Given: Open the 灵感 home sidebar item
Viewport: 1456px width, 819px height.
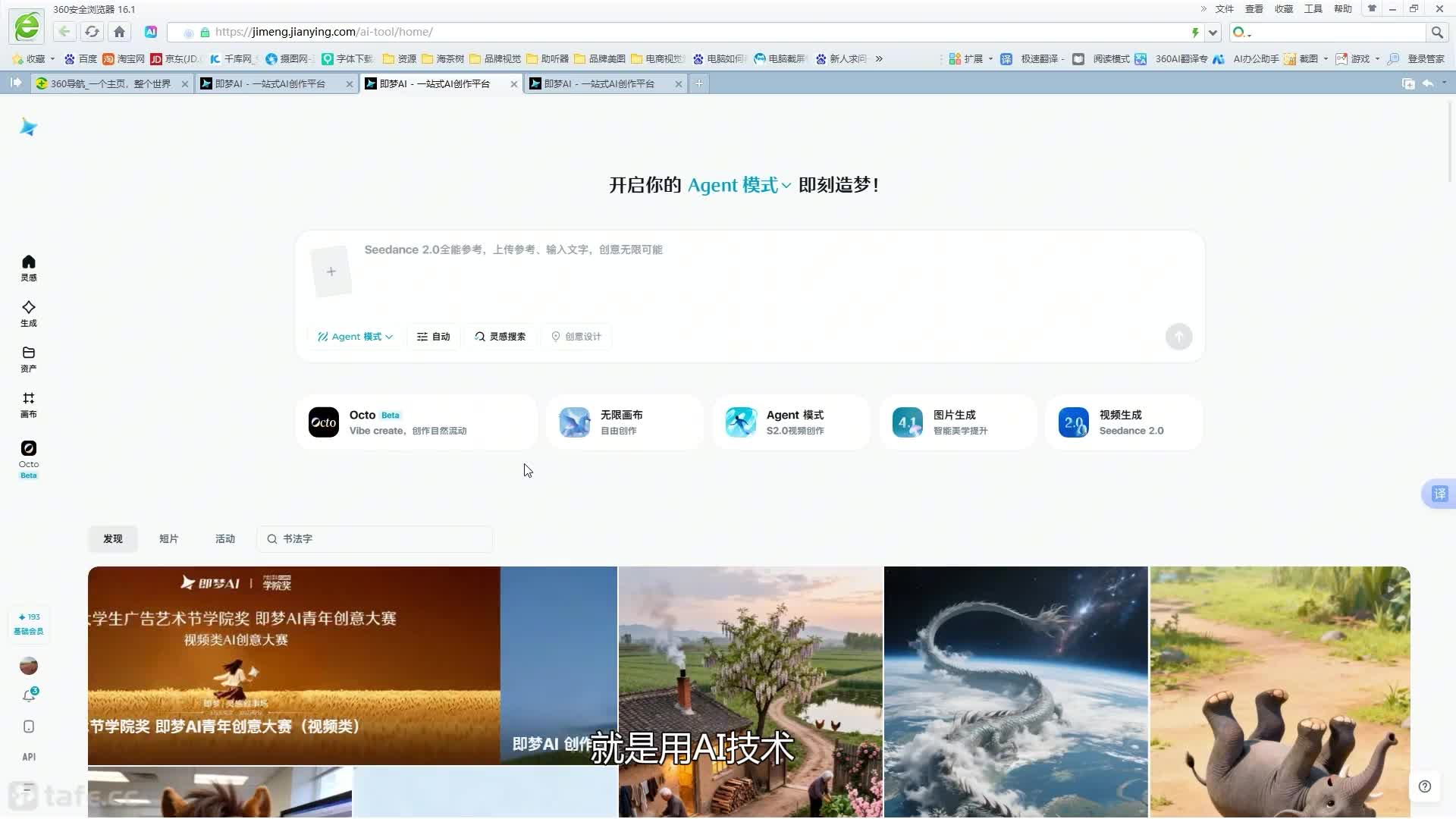Looking at the screenshot, I should coord(29,268).
